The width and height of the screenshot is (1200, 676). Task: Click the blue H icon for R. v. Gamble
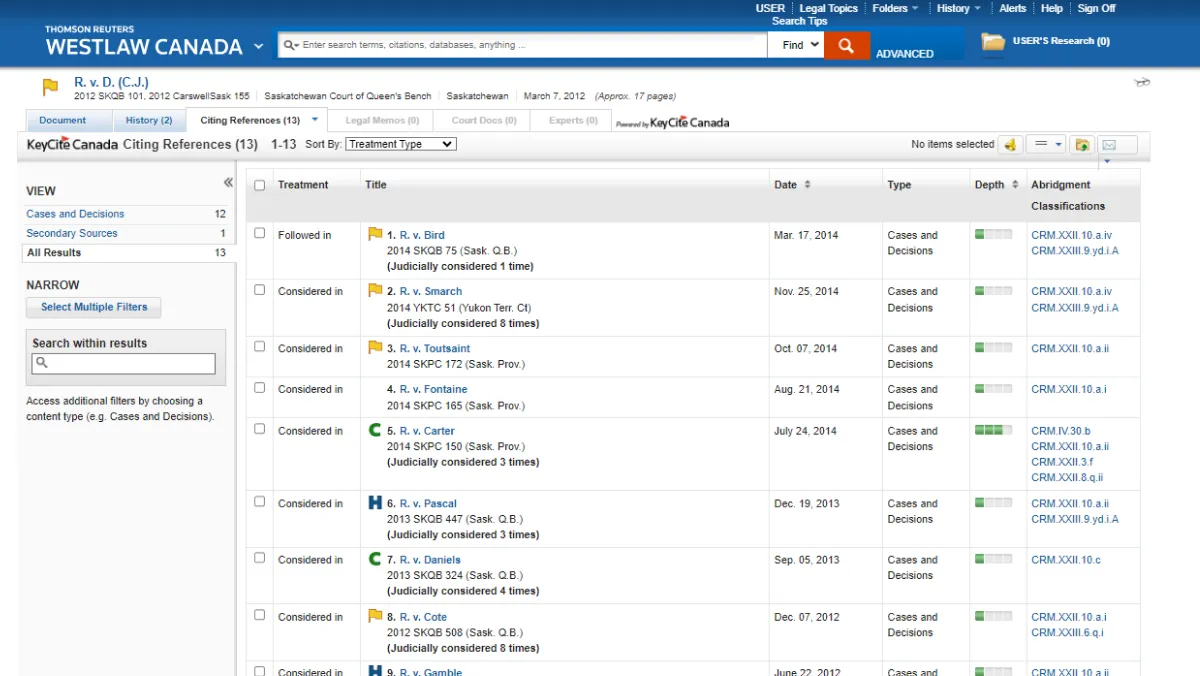[375, 671]
